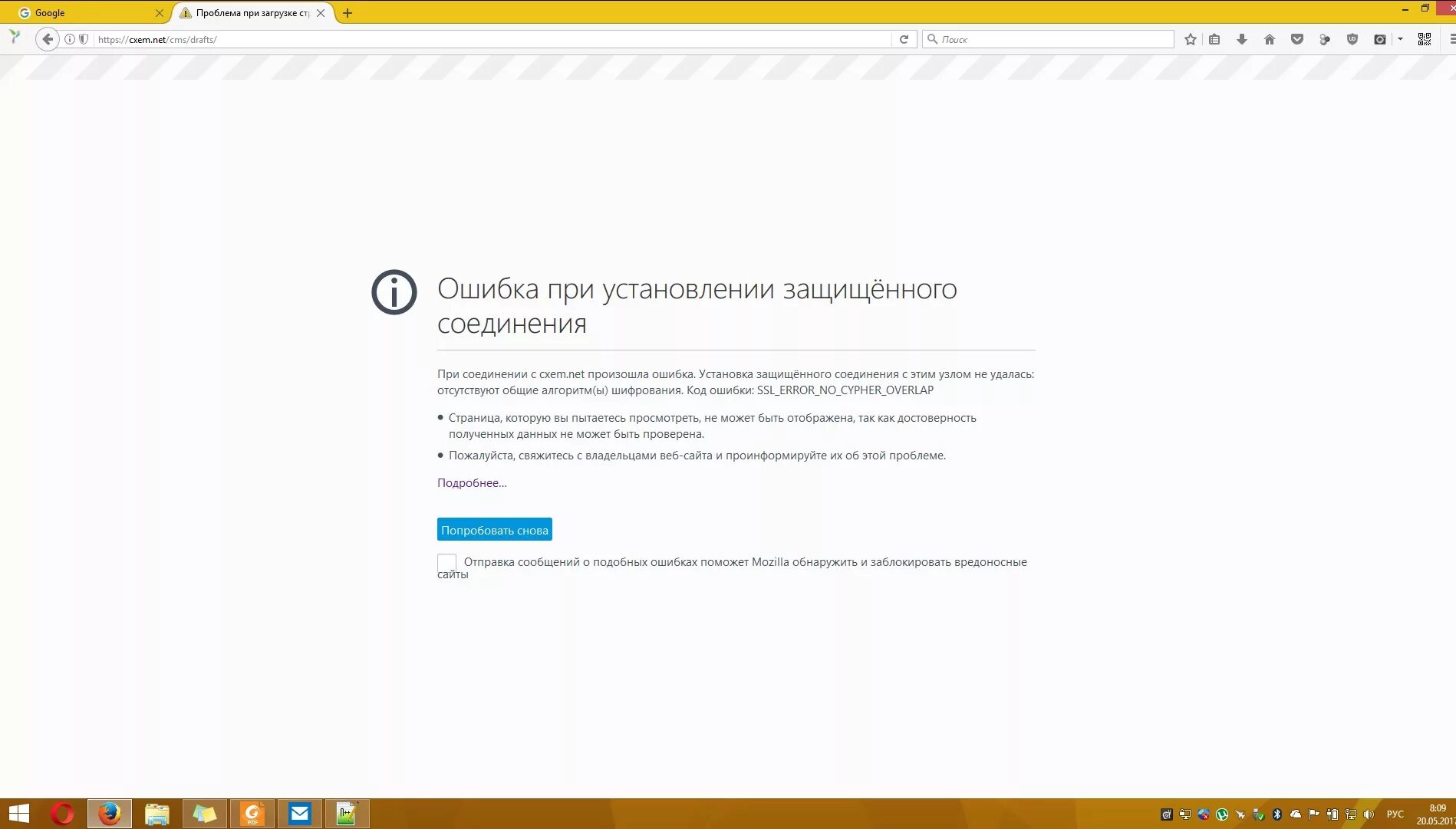Close the "Проблема при загрузке" tab

coord(321,13)
